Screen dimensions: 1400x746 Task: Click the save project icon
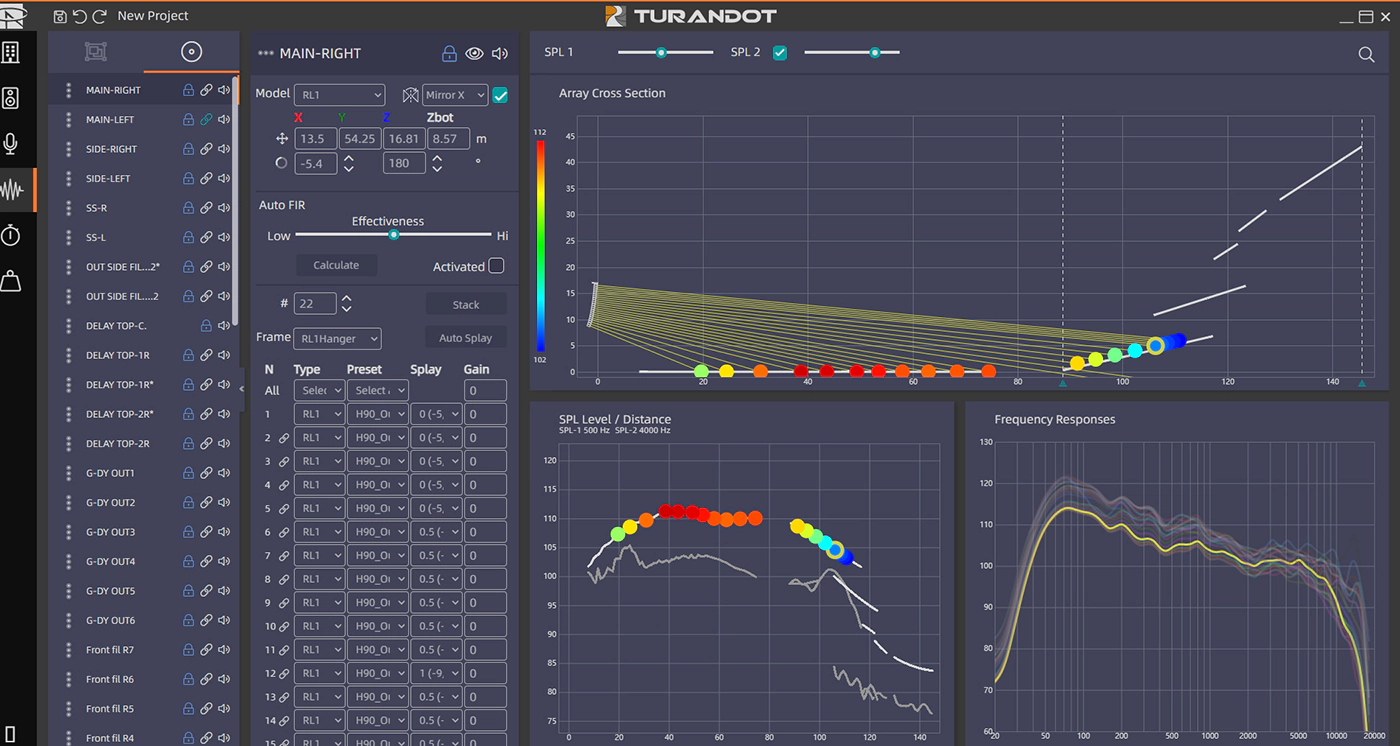(61, 16)
